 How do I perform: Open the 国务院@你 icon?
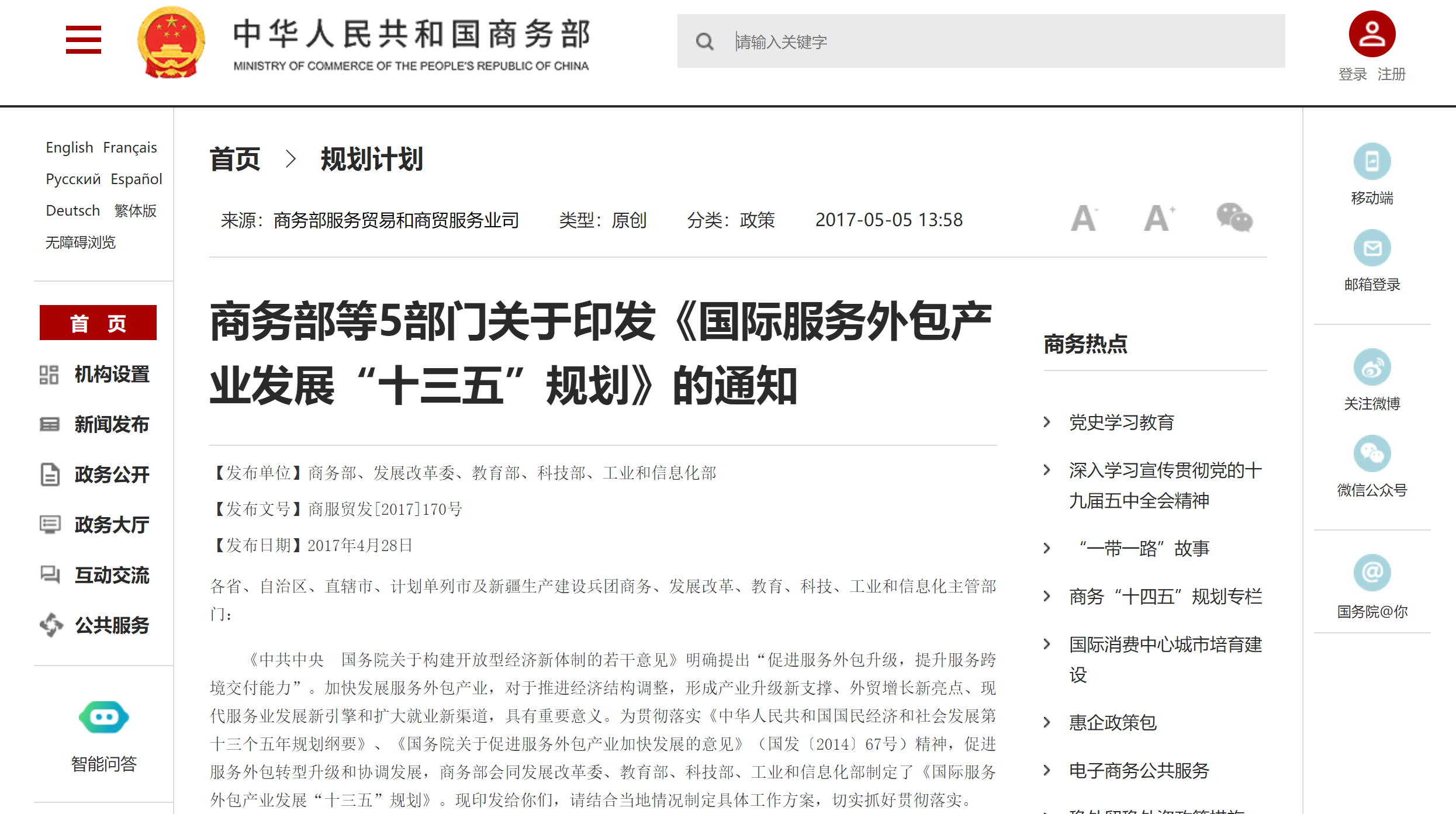[x=1371, y=573]
